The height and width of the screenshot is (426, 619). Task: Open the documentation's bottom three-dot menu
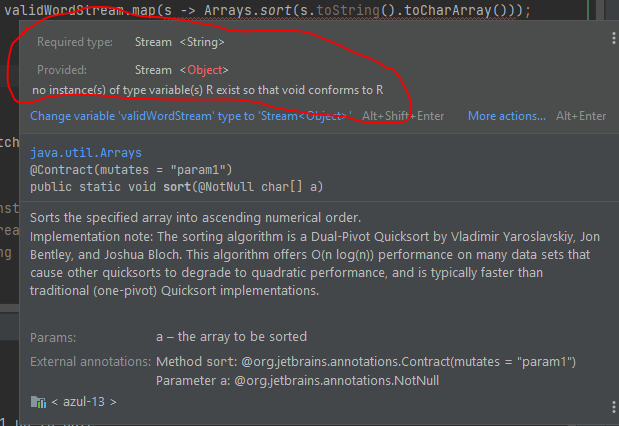[x=613, y=407]
